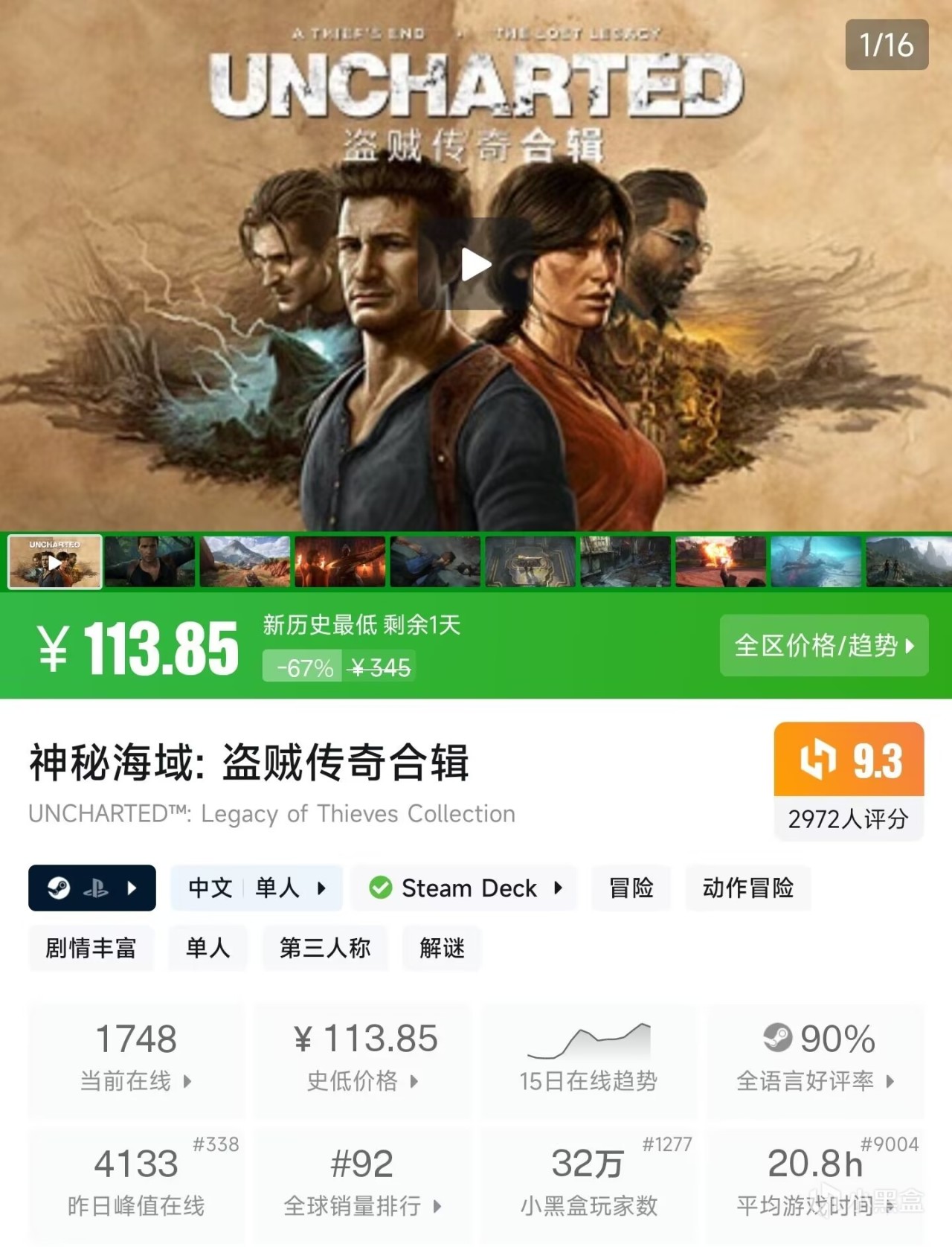Viewport: 952px width, 1247px height.
Task: Select the 剧情丰富 tag
Action: pos(91,948)
